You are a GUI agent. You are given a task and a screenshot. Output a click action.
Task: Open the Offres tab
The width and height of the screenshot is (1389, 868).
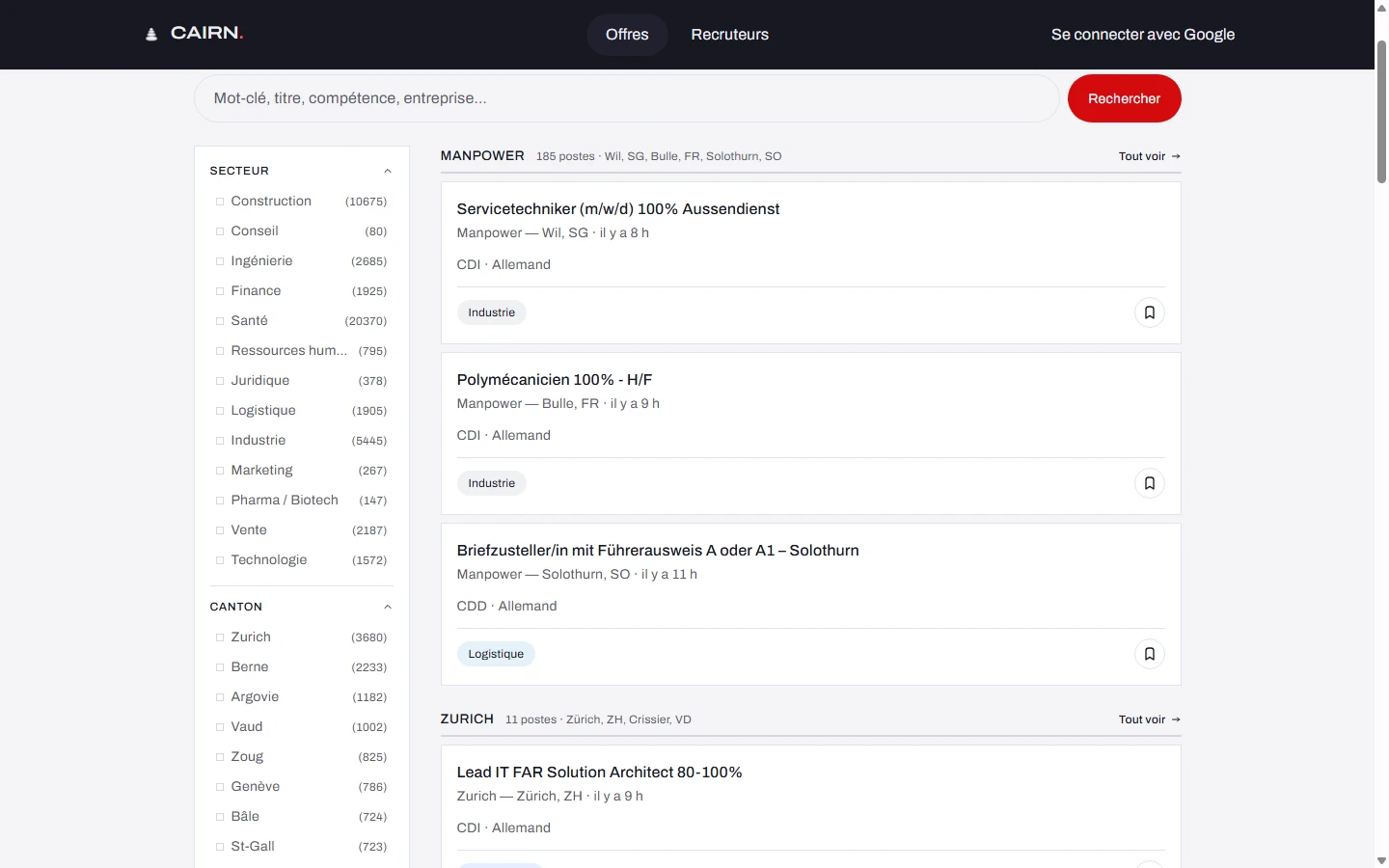(x=627, y=35)
